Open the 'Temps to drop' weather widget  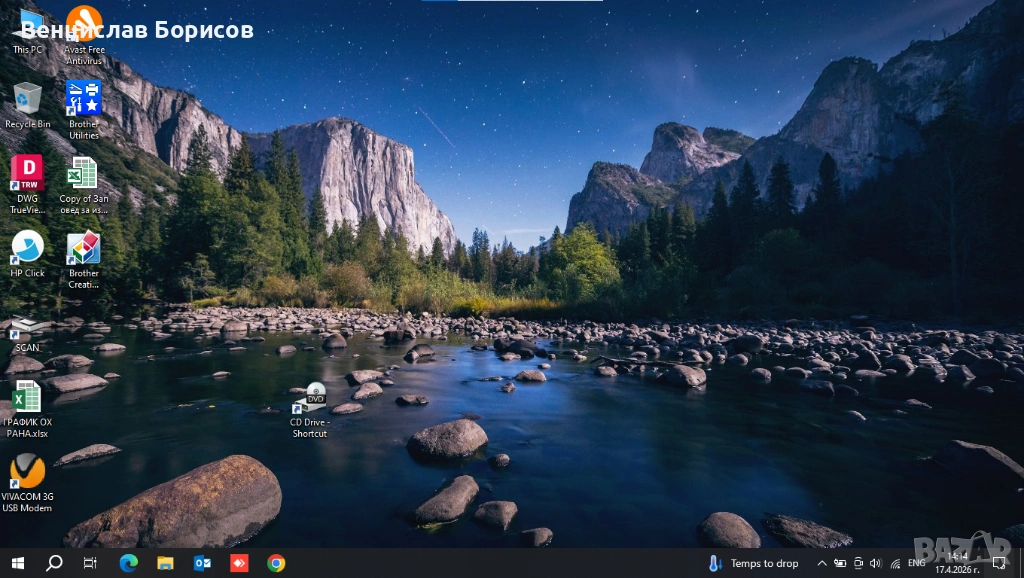pyautogui.click(x=754, y=563)
